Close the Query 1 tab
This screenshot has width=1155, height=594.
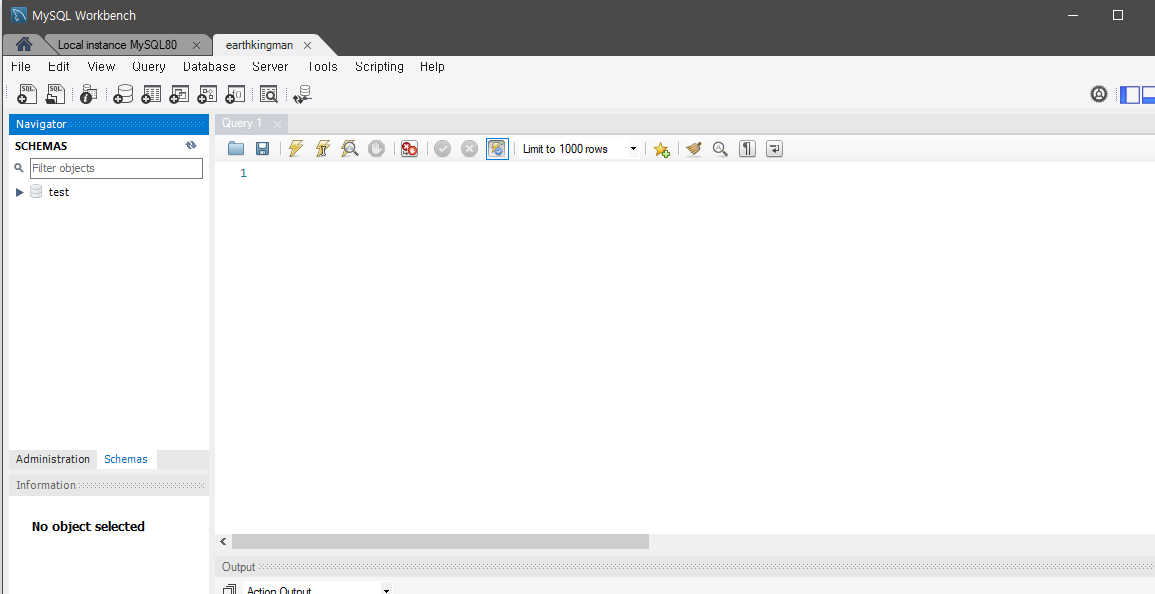(x=277, y=124)
